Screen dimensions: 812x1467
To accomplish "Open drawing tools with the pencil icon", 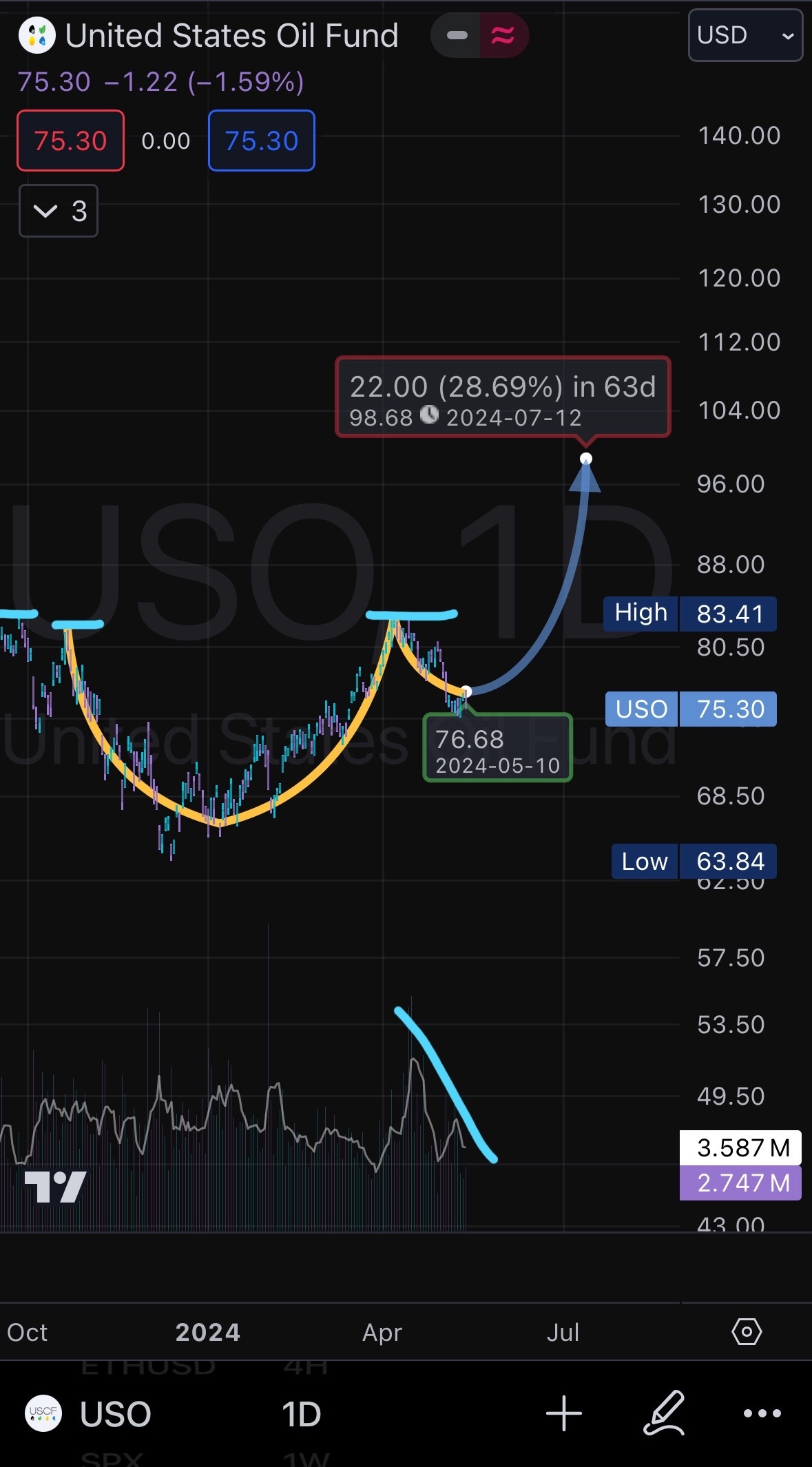I will 664,1413.
